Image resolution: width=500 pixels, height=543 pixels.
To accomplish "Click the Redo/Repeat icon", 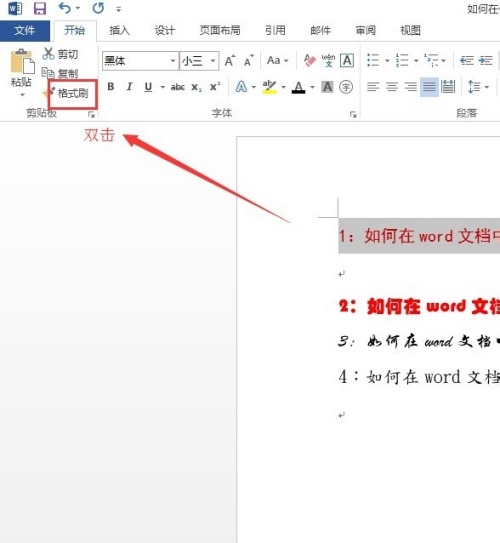I will pyautogui.click(x=98, y=8).
